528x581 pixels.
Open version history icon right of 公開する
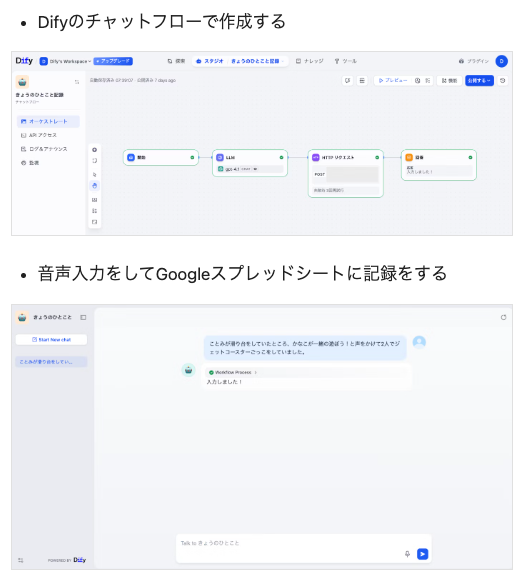pos(502,80)
